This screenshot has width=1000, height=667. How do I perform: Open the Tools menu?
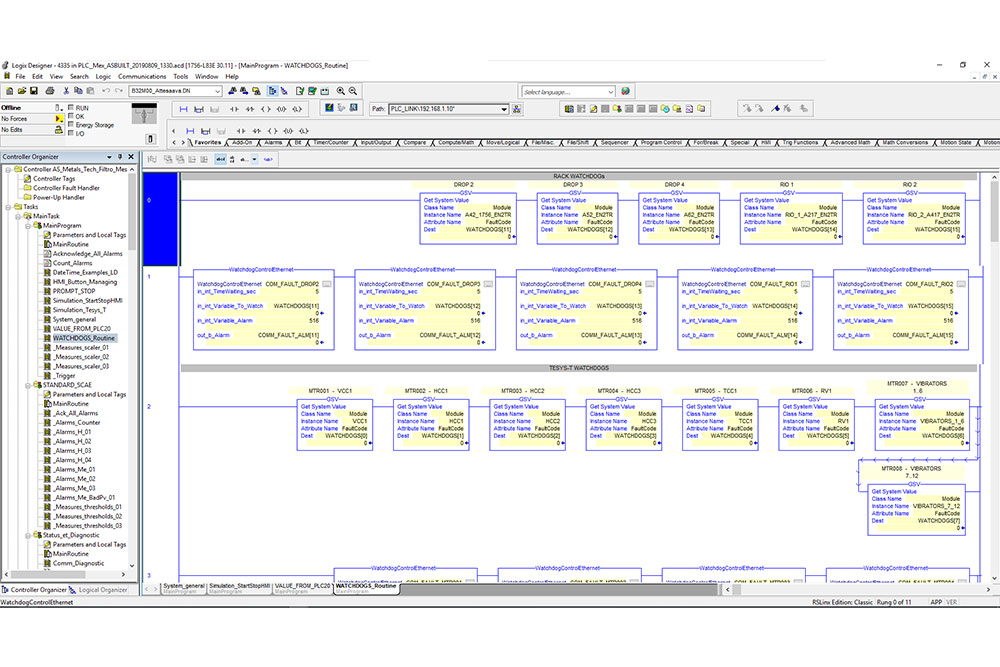pos(181,77)
